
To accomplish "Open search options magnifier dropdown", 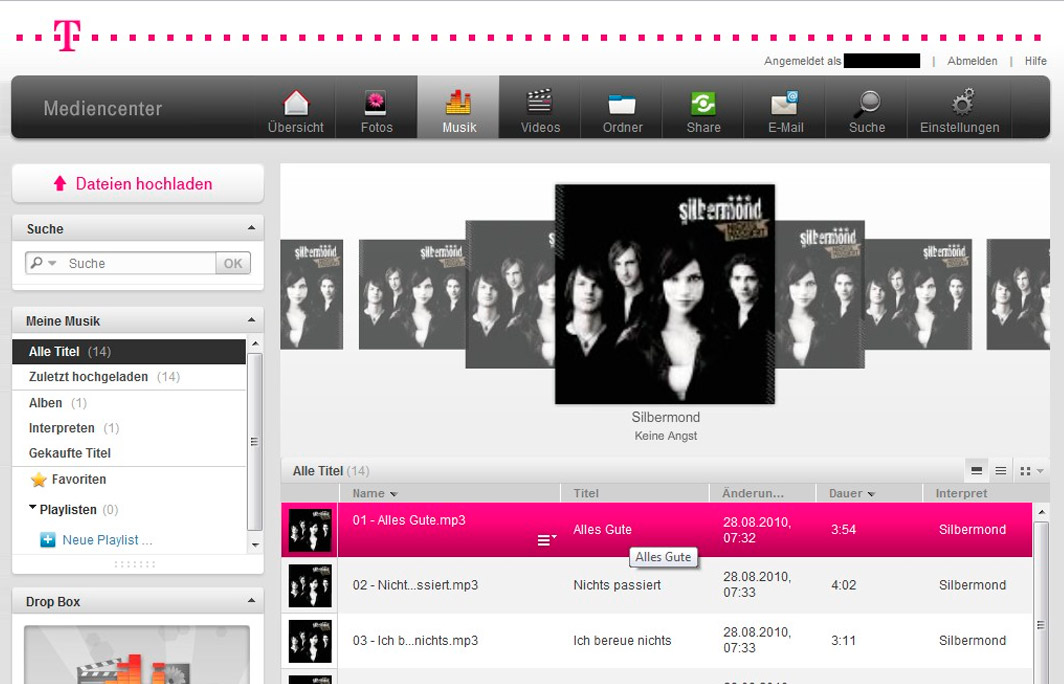I will pyautogui.click(x=42, y=263).
